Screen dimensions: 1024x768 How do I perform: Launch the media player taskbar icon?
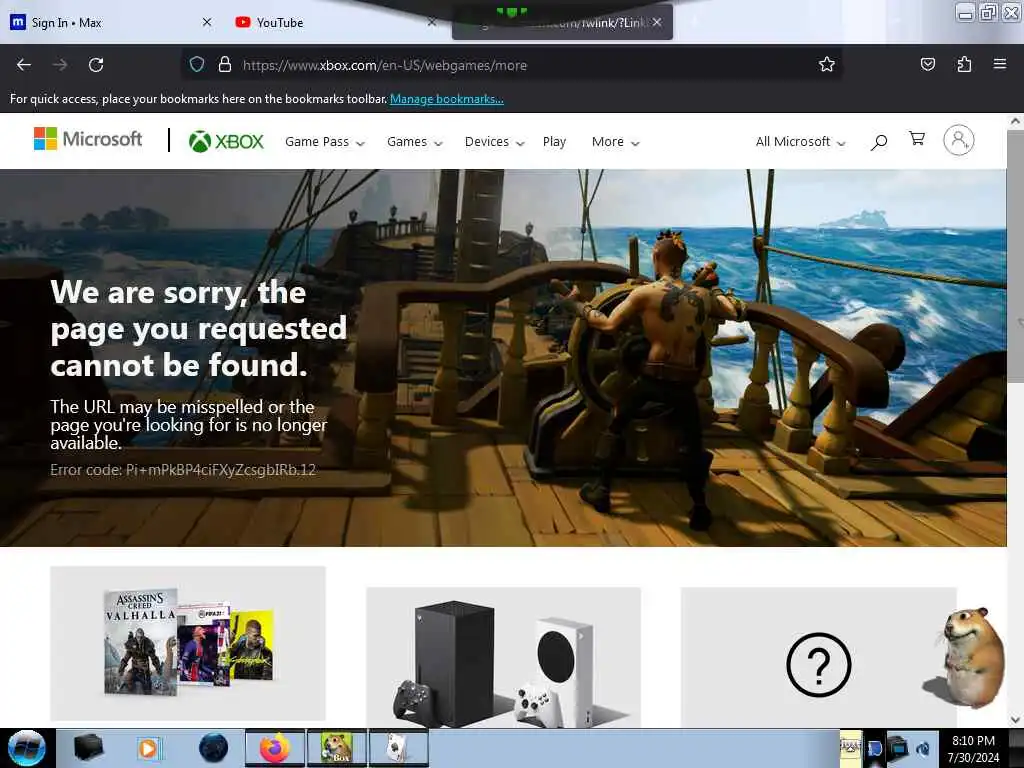pyautogui.click(x=148, y=748)
